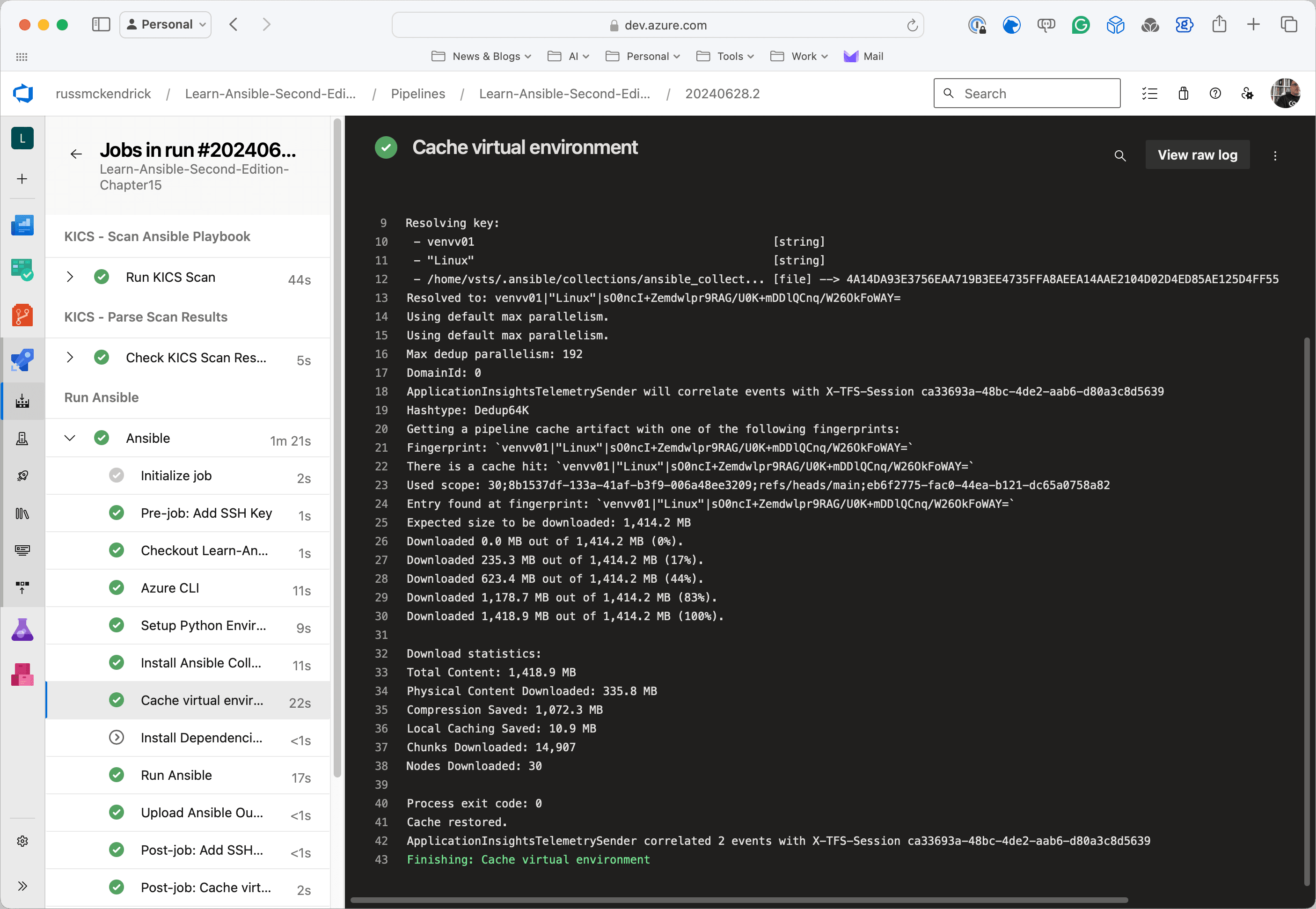
Task: Open the Personal profile dropdown
Action: (166, 24)
